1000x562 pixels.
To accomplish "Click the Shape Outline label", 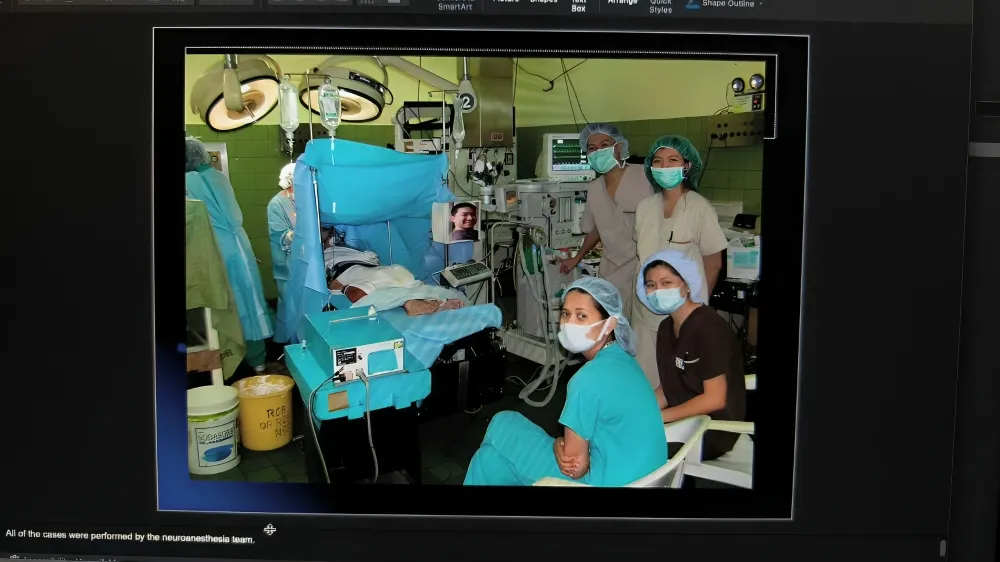I will [728, 4].
